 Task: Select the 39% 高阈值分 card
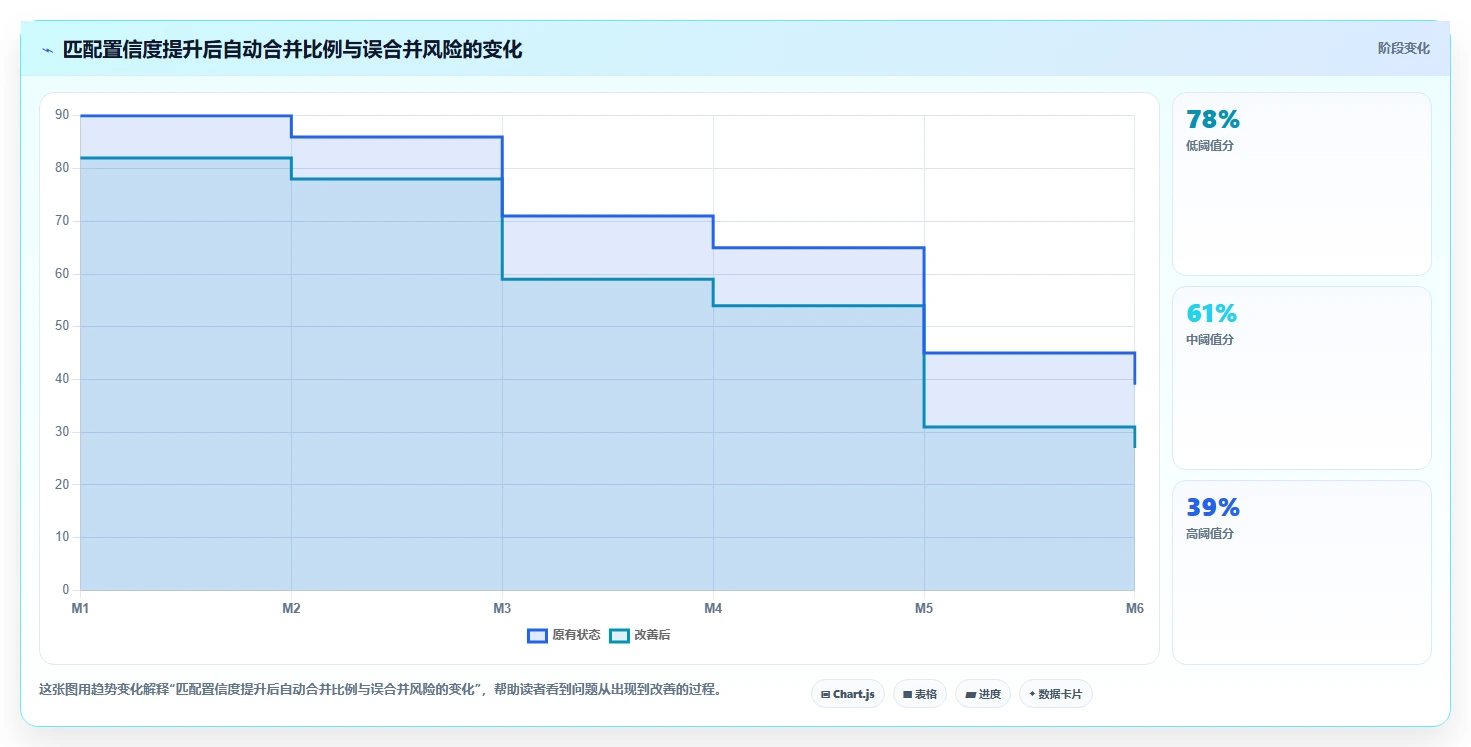tap(1302, 572)
